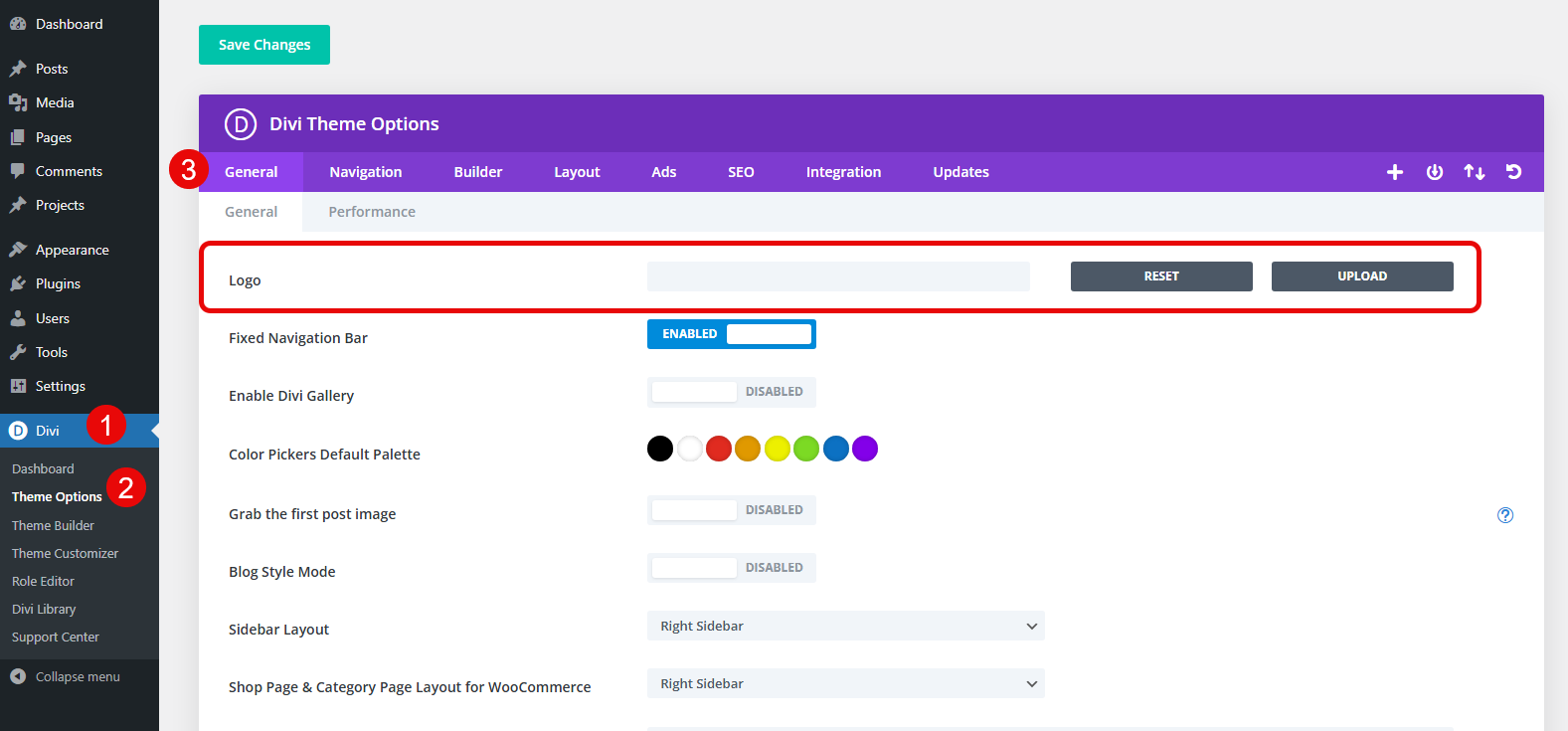
Task: Switch to the Builder tab
Action: (x=478, y=172)
